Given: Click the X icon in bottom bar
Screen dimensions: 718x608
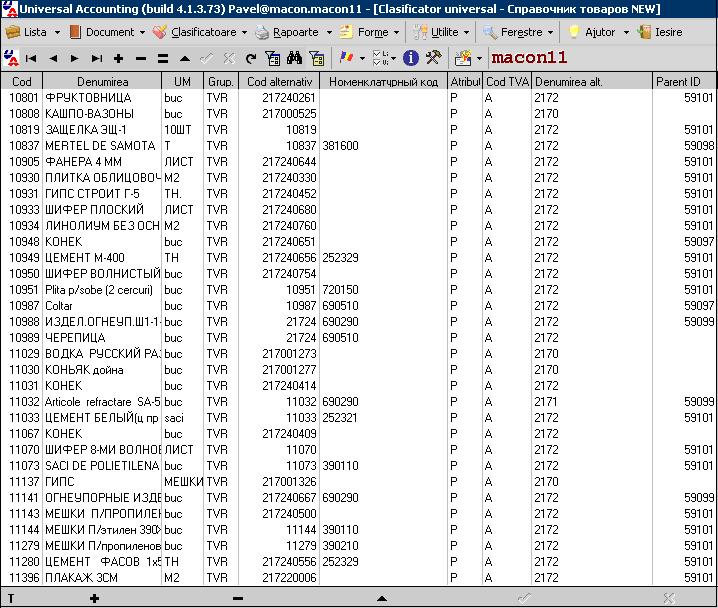Looking at the screenshot, I should [669, 598].
